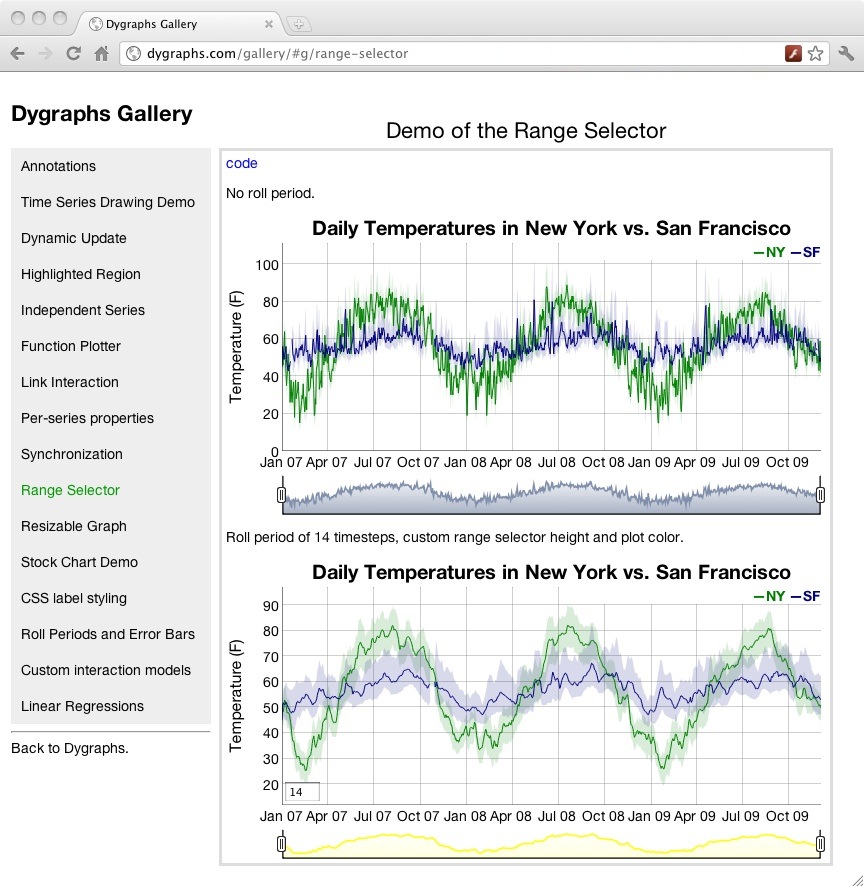Screen dimensions: 864x887
Task: Open the code link above the demo
Action: pos(239,163)
